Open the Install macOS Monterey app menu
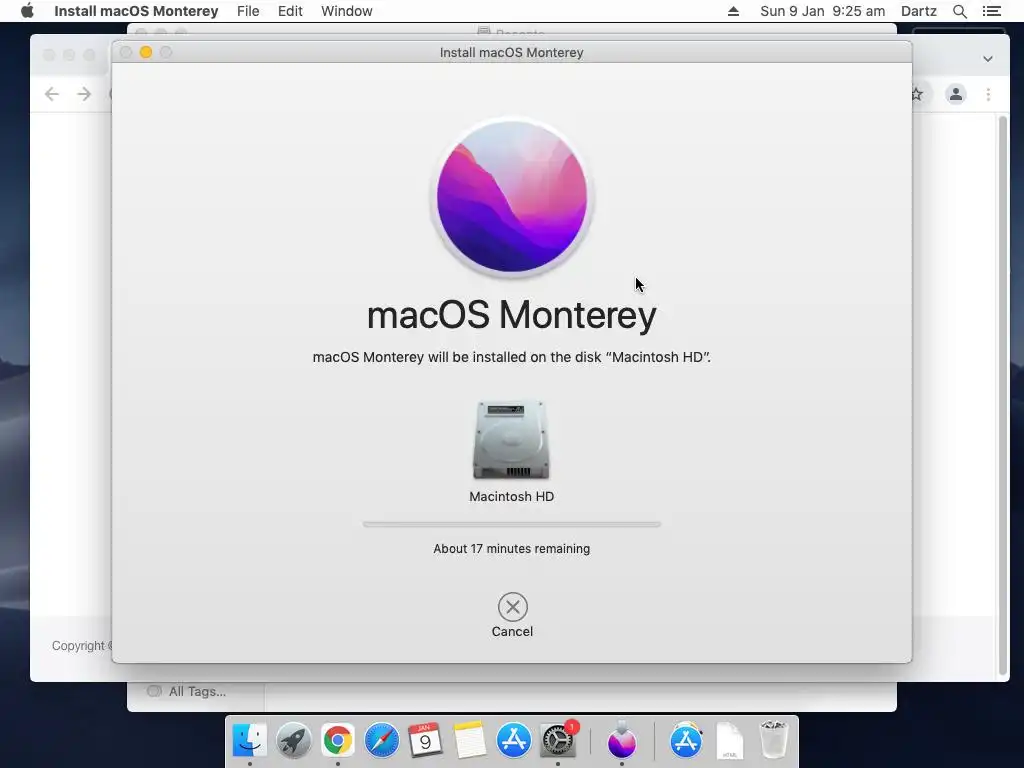 (136, 11)
